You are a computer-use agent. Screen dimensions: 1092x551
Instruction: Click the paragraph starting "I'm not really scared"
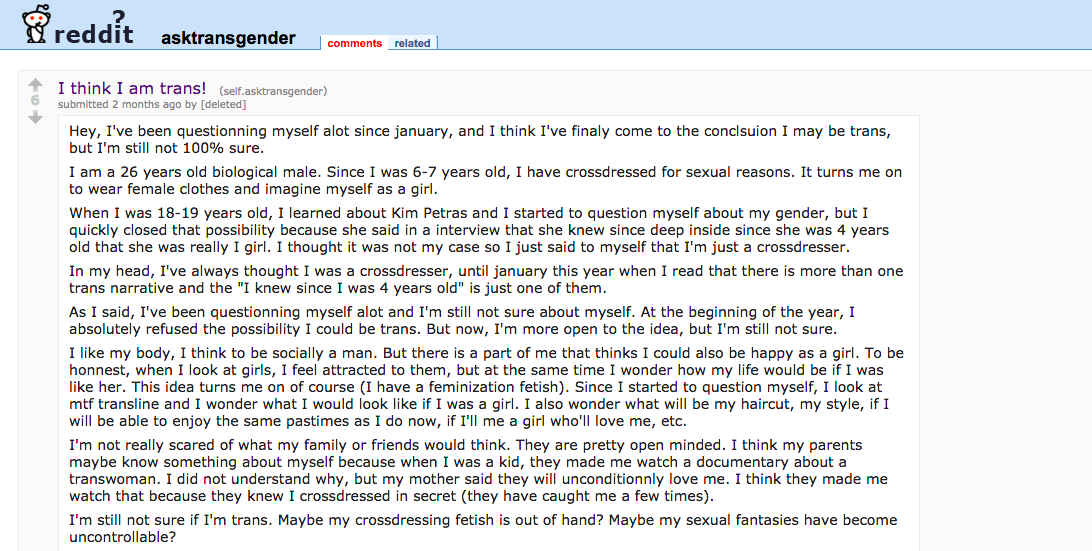coord(478,470)
